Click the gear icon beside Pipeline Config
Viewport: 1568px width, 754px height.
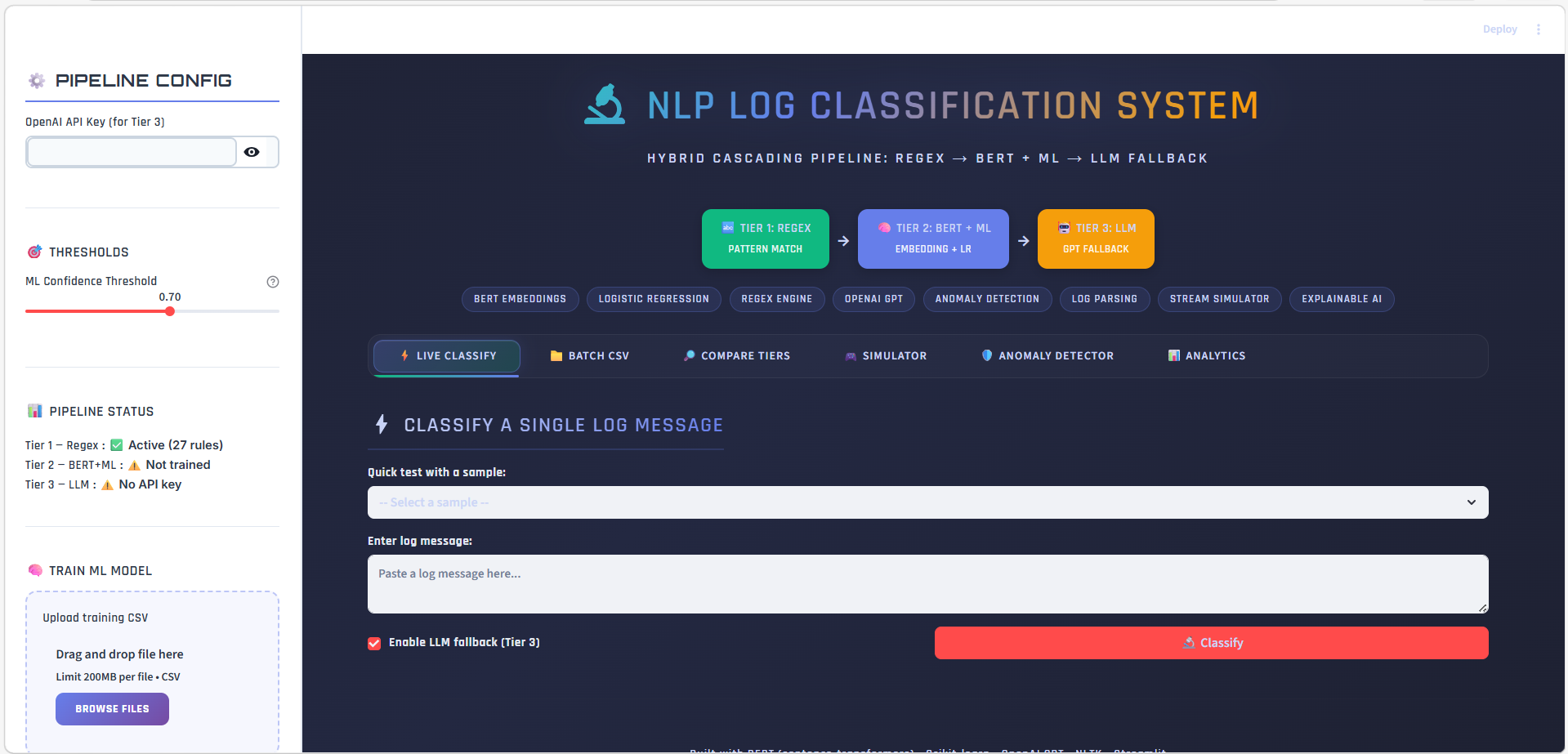[36, 80]
